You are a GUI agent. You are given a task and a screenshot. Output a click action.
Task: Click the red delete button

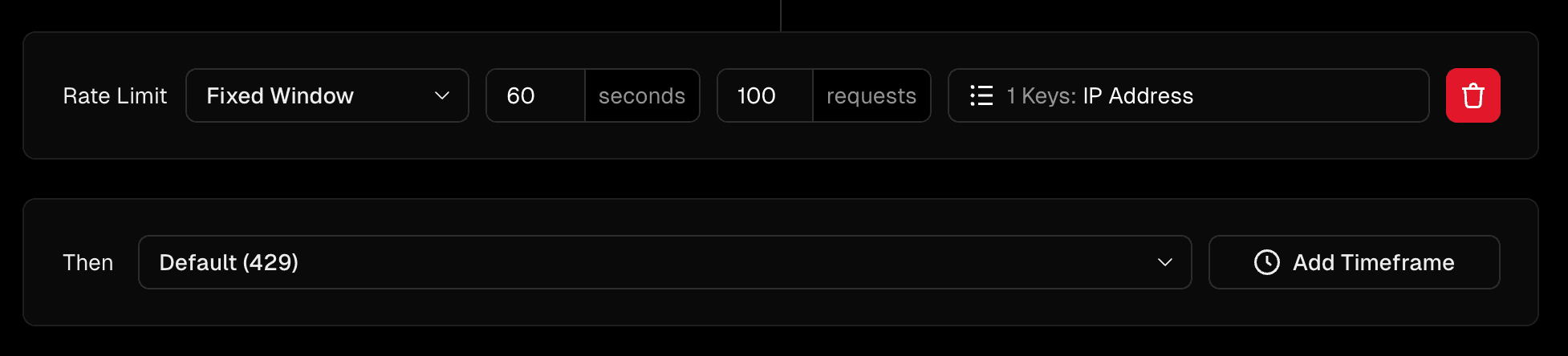1473,96
